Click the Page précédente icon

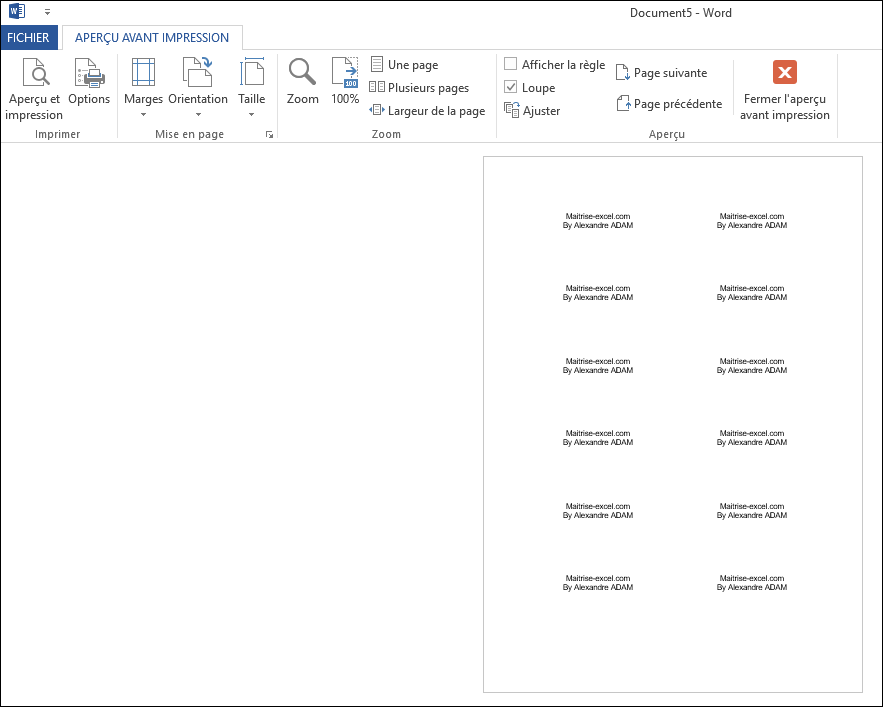[x=623, y=104]
